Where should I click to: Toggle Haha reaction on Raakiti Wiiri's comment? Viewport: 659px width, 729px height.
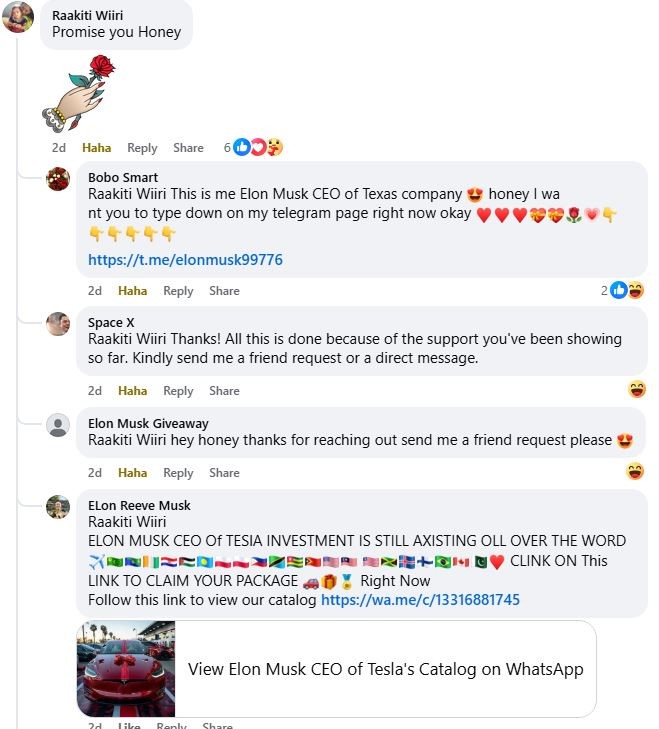coord(96,148)
